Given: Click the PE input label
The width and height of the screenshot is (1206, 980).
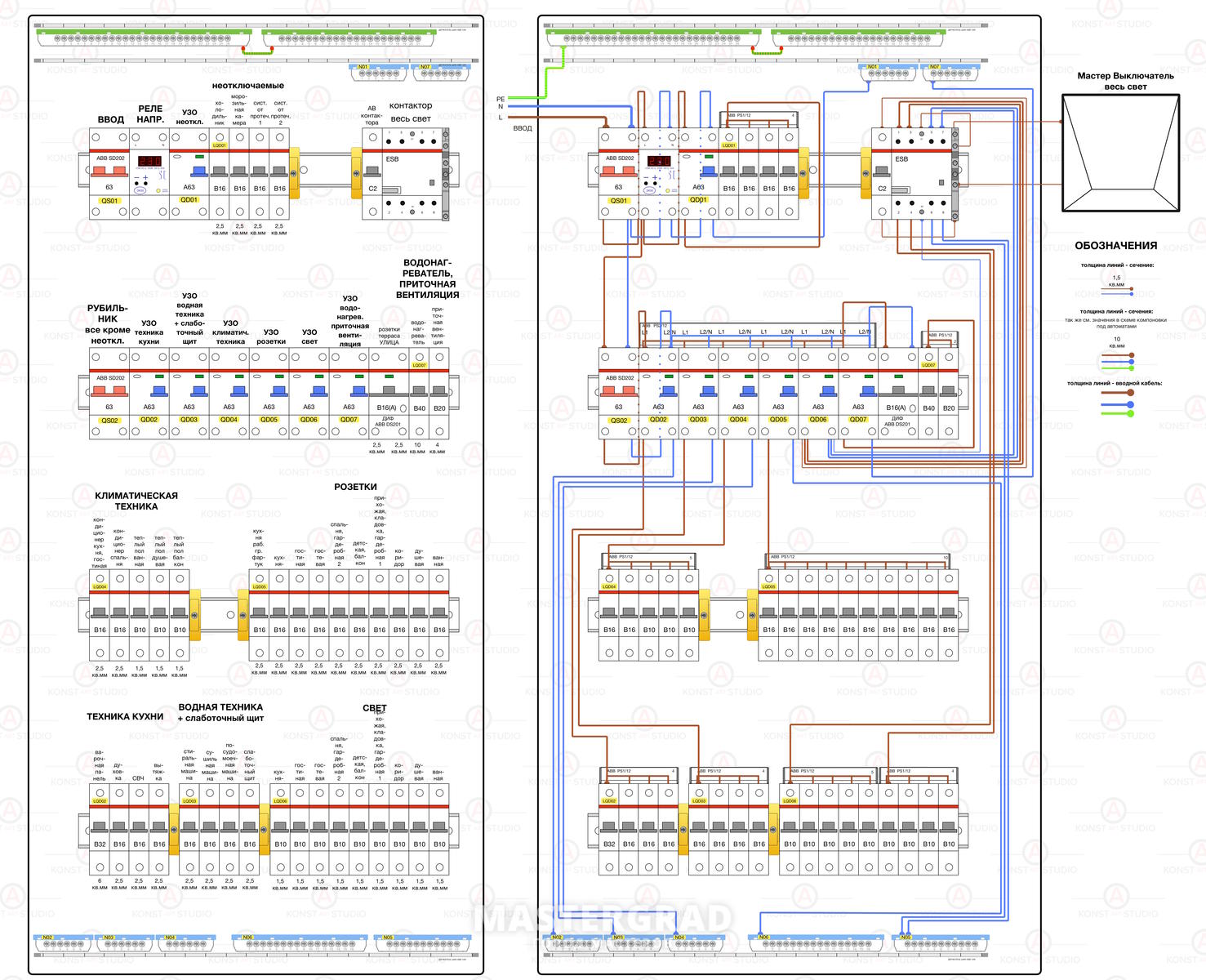Looking at the screenshot, I should pyautogui.click(x=501, y=99).
